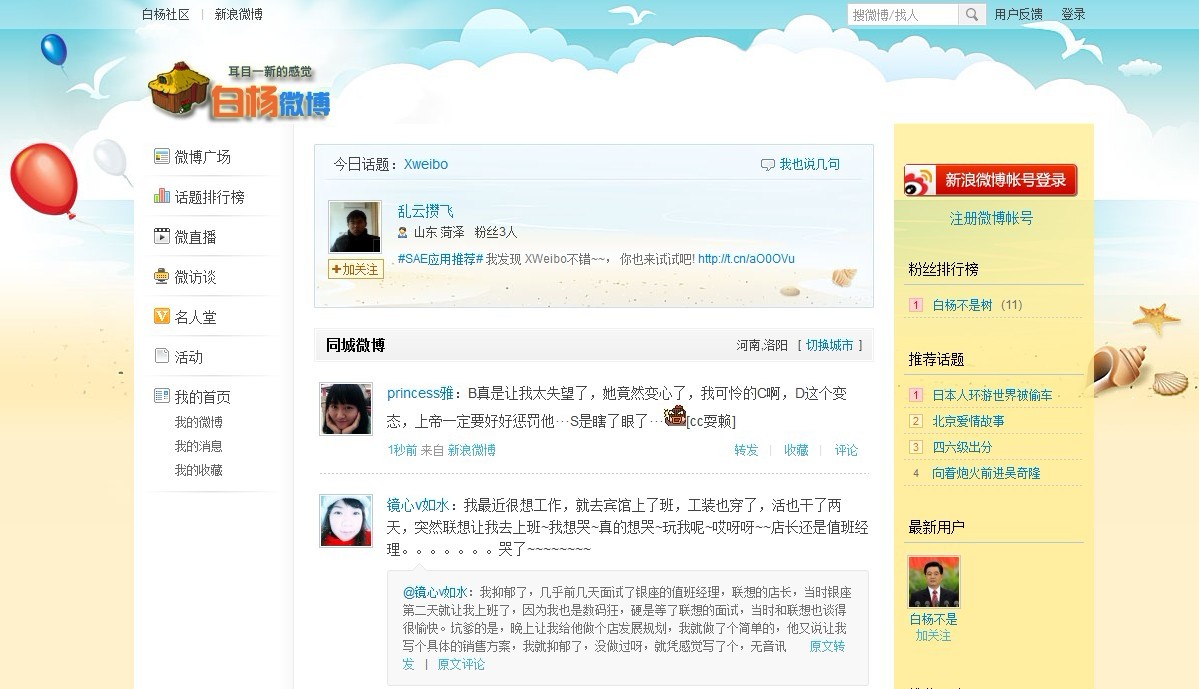Click 注册微博帐号 link
This screenshot has width=1199, height=689.
coord(991,219)
